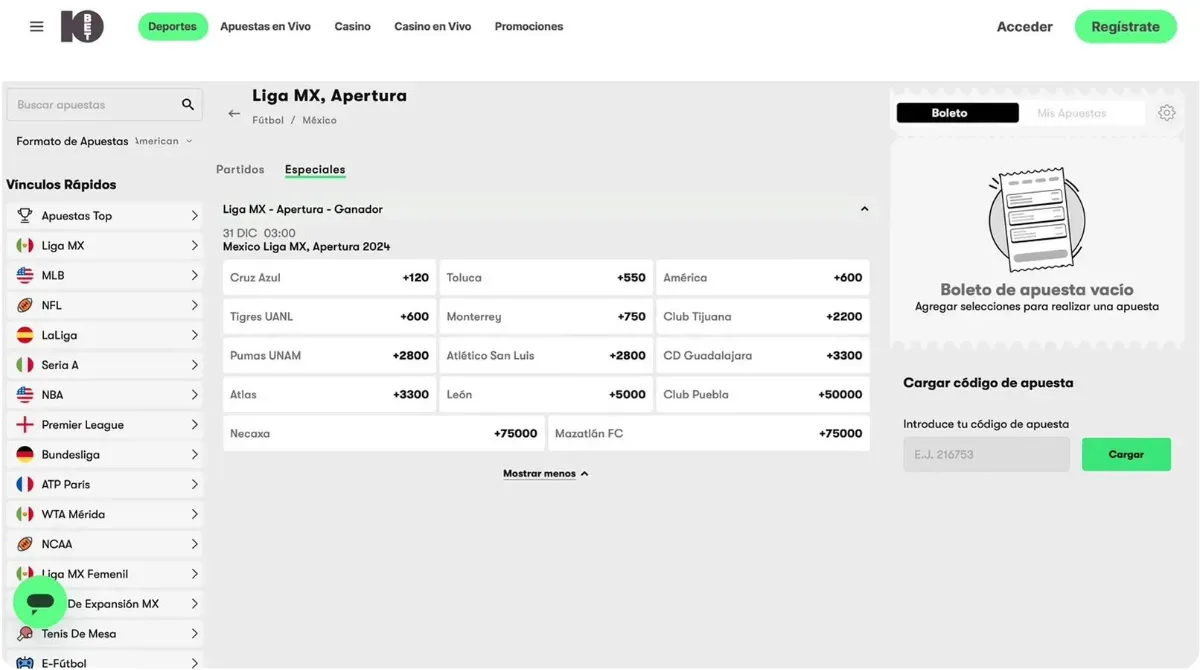
Task: Click the back arrow beside Liga MX, Apertura
Action: (x=234, y=113)
